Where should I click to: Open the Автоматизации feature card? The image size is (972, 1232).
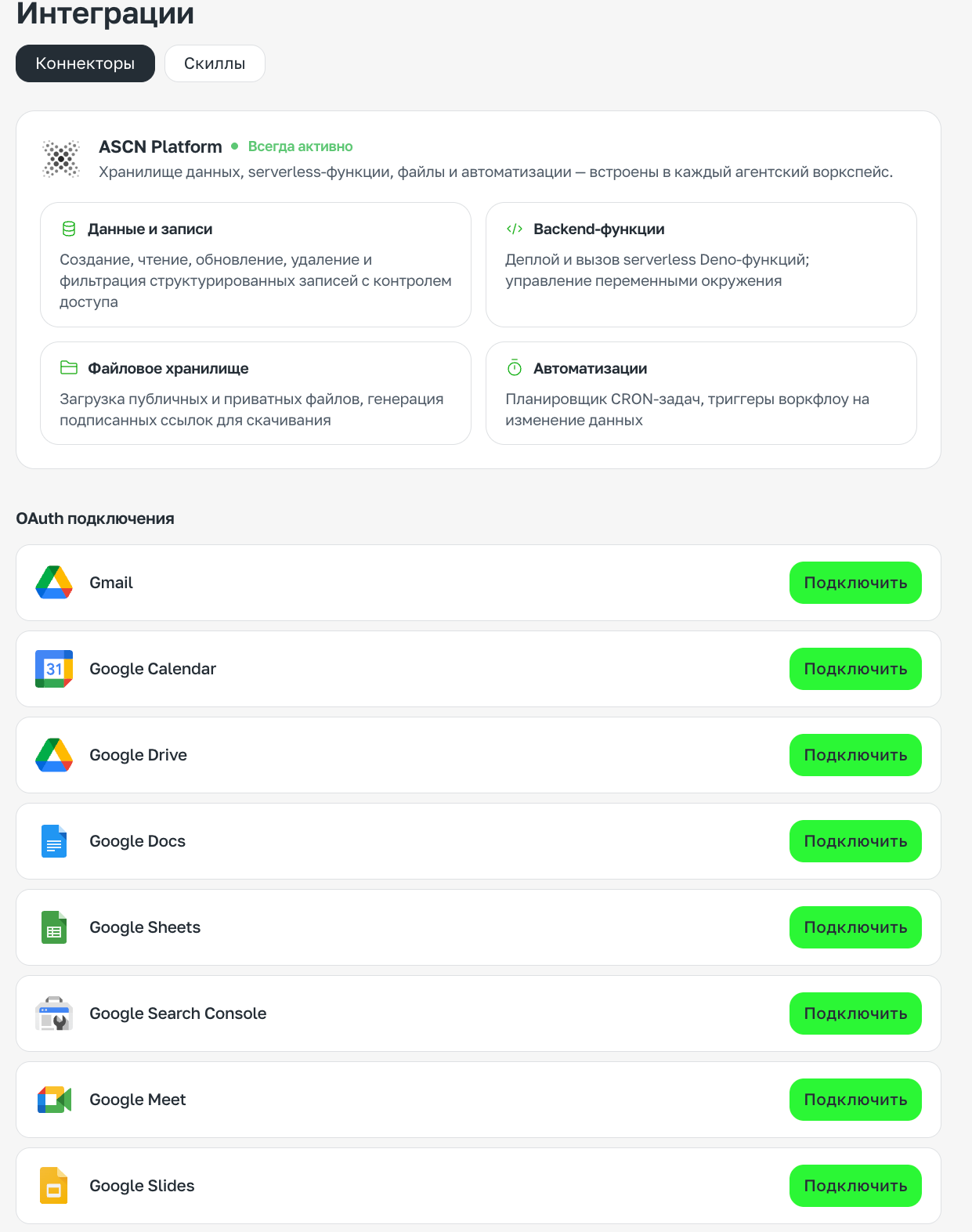point(701,393)
